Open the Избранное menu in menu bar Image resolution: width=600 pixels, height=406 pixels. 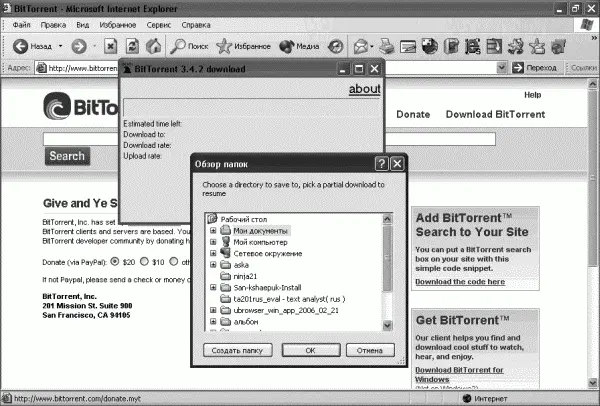(x=118, y=25)
